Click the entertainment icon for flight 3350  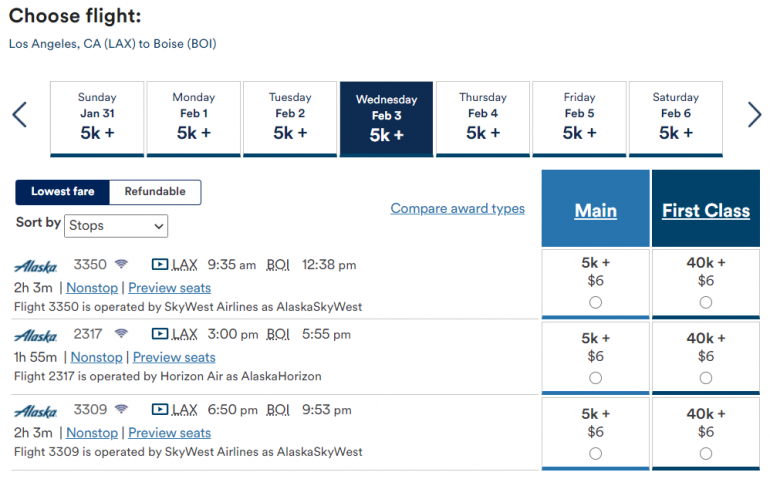[x=159, y=265]
